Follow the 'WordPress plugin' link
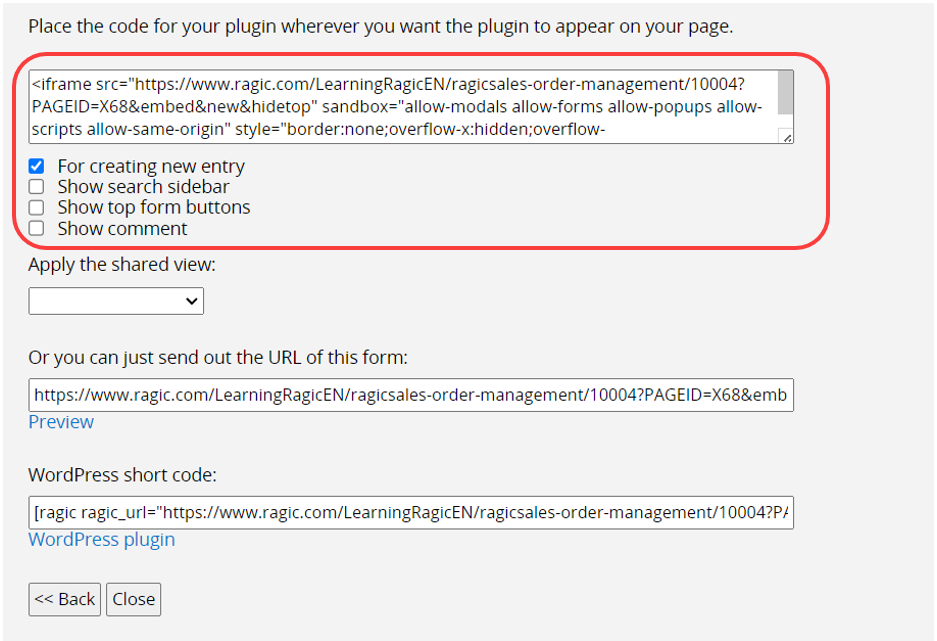 tap(101, 540)
